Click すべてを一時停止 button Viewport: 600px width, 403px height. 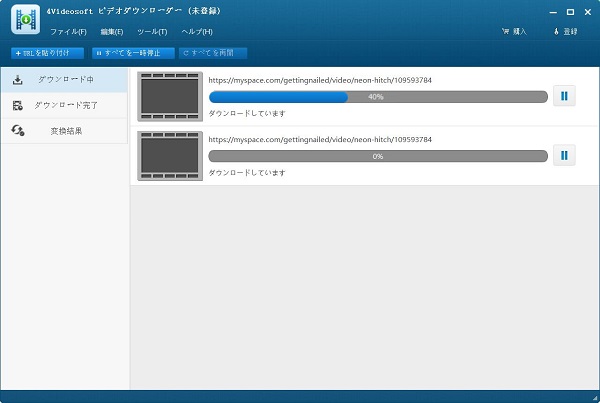click(133, 53)
